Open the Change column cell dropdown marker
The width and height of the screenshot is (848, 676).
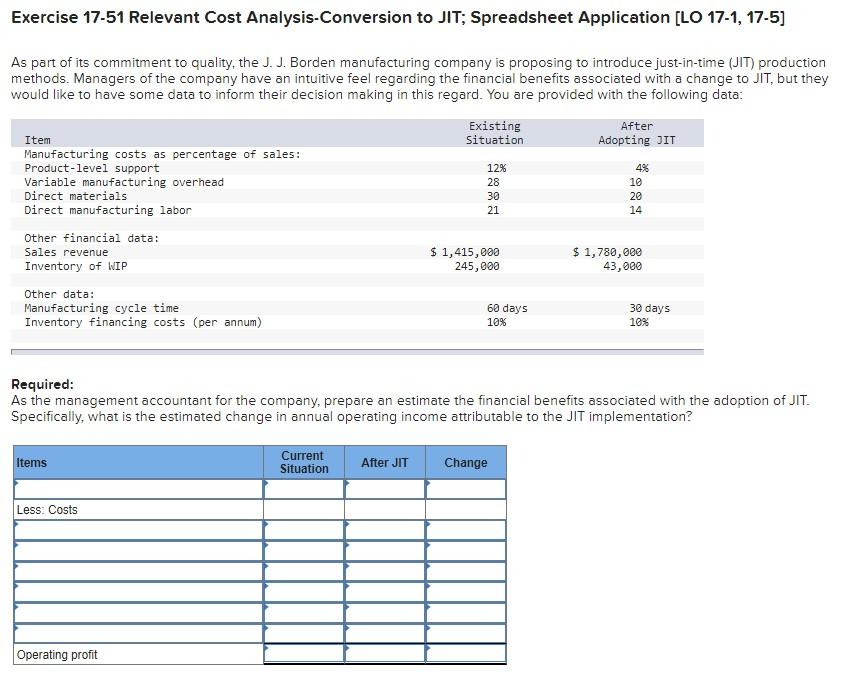[x=427, y=485]
